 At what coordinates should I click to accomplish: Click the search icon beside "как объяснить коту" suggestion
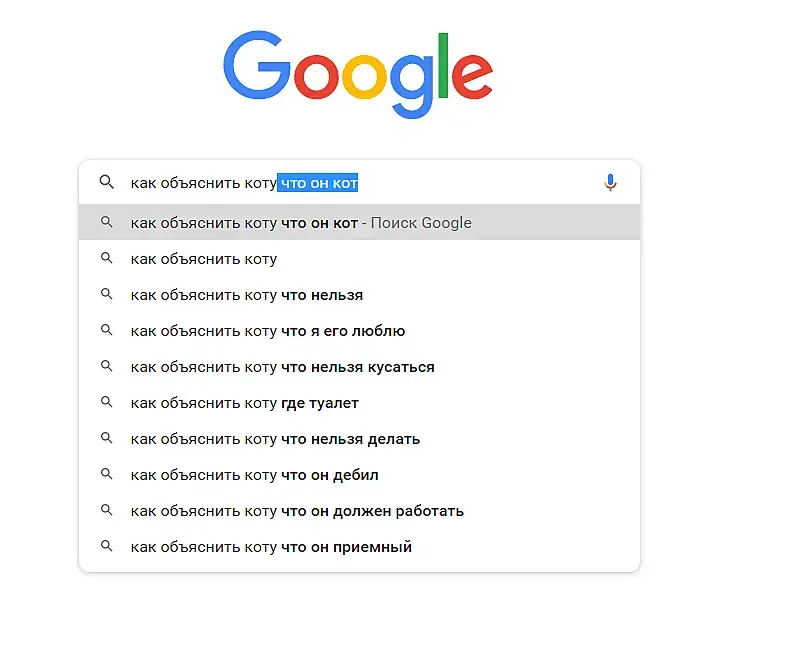(x=106, y=259)
